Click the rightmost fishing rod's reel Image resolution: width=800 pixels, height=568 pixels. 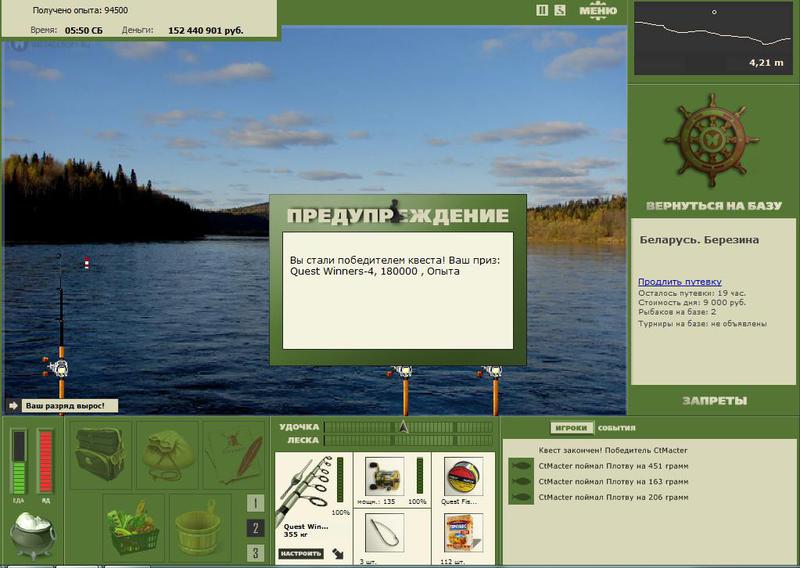[492, 371]
